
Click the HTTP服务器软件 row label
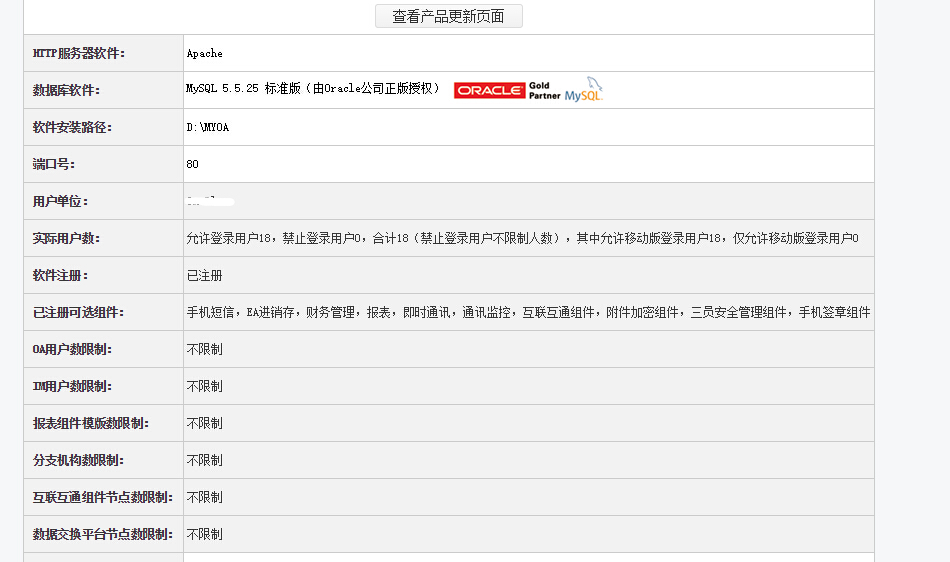79,53
